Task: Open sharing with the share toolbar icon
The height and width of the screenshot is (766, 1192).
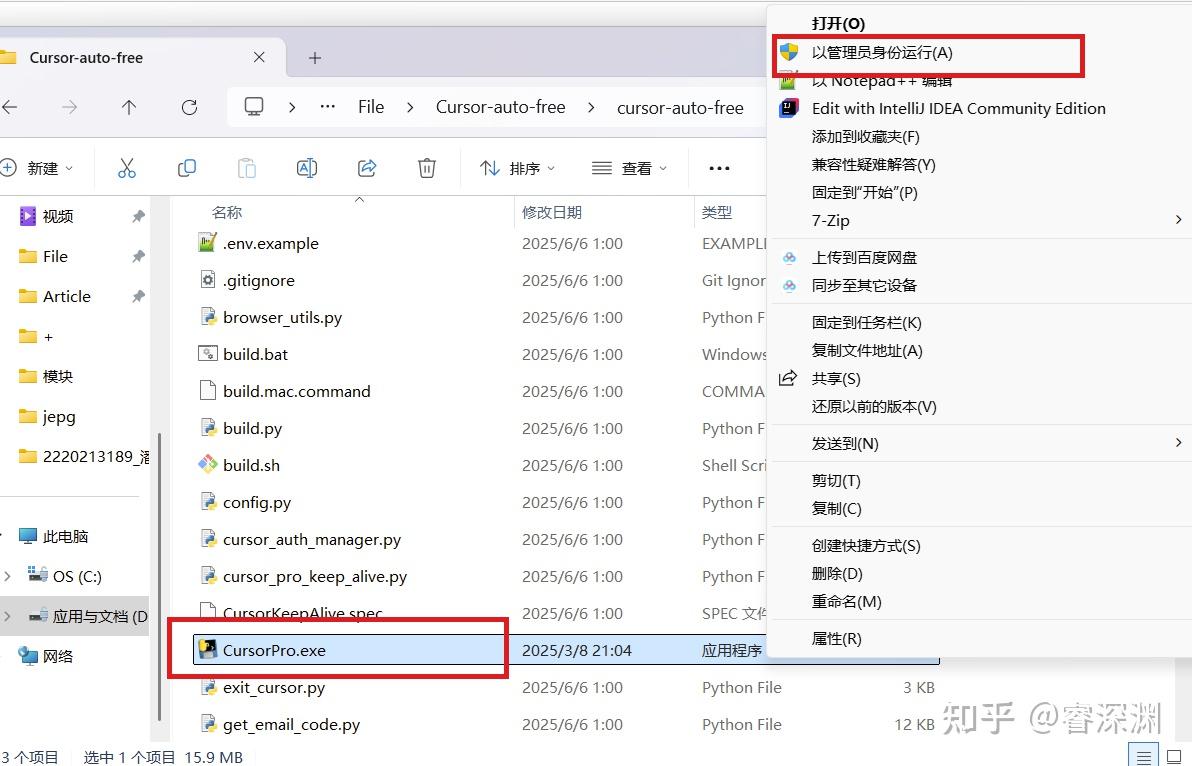Action: 366,168
